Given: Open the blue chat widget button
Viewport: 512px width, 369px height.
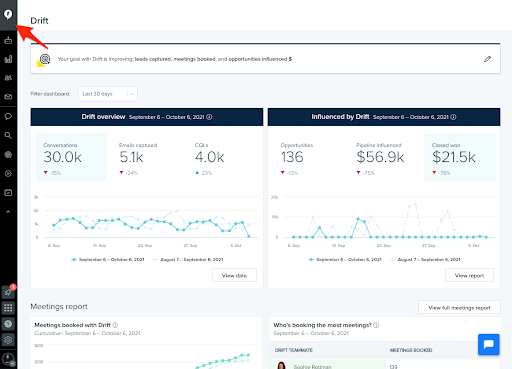Looking at the screenshot, I should [x=488, y=344].
